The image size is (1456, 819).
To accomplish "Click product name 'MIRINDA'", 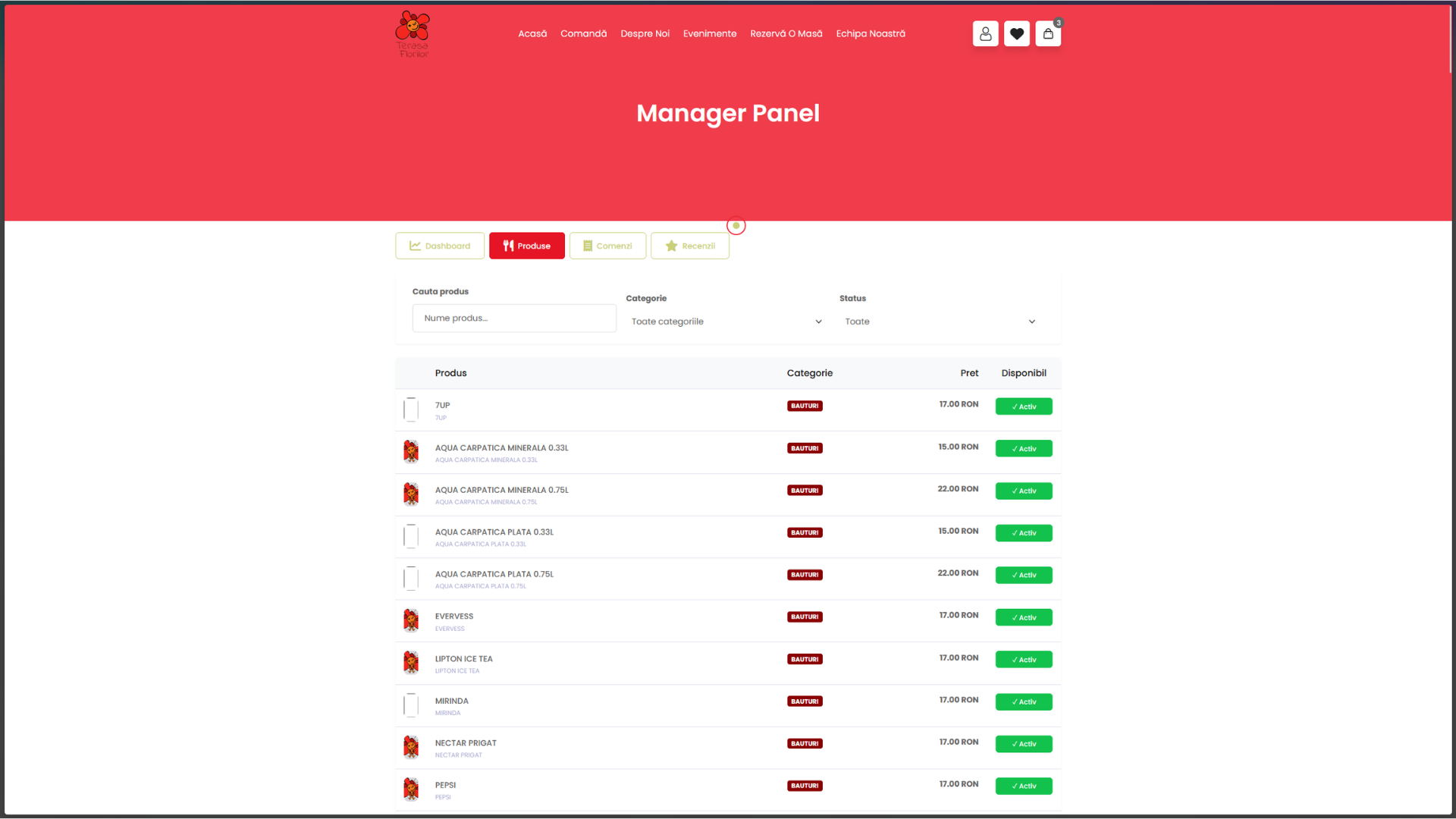I will coord(451,701).
